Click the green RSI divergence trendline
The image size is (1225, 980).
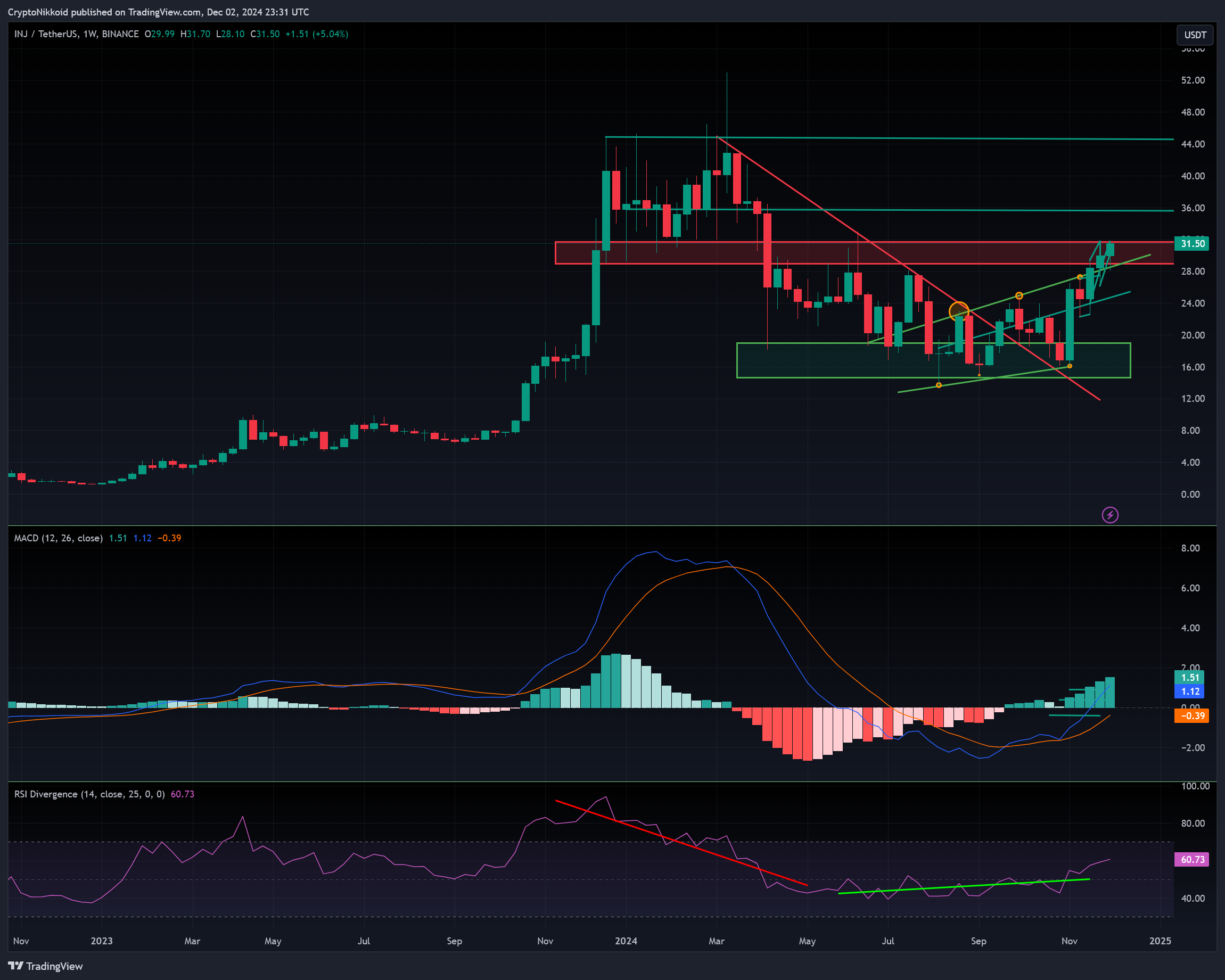(x=964, y=886)
